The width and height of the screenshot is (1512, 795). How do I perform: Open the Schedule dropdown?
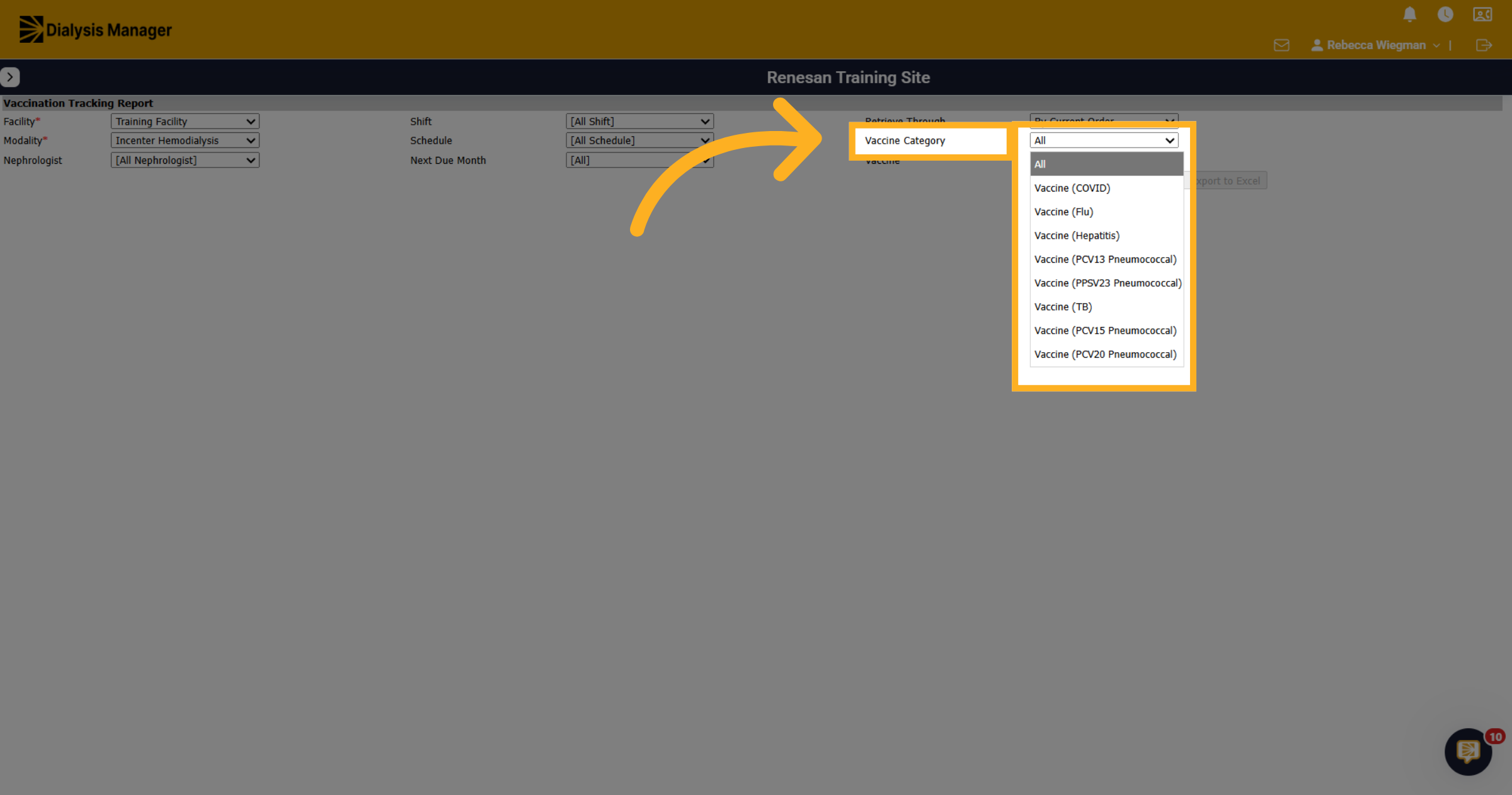tap(639, 140)
